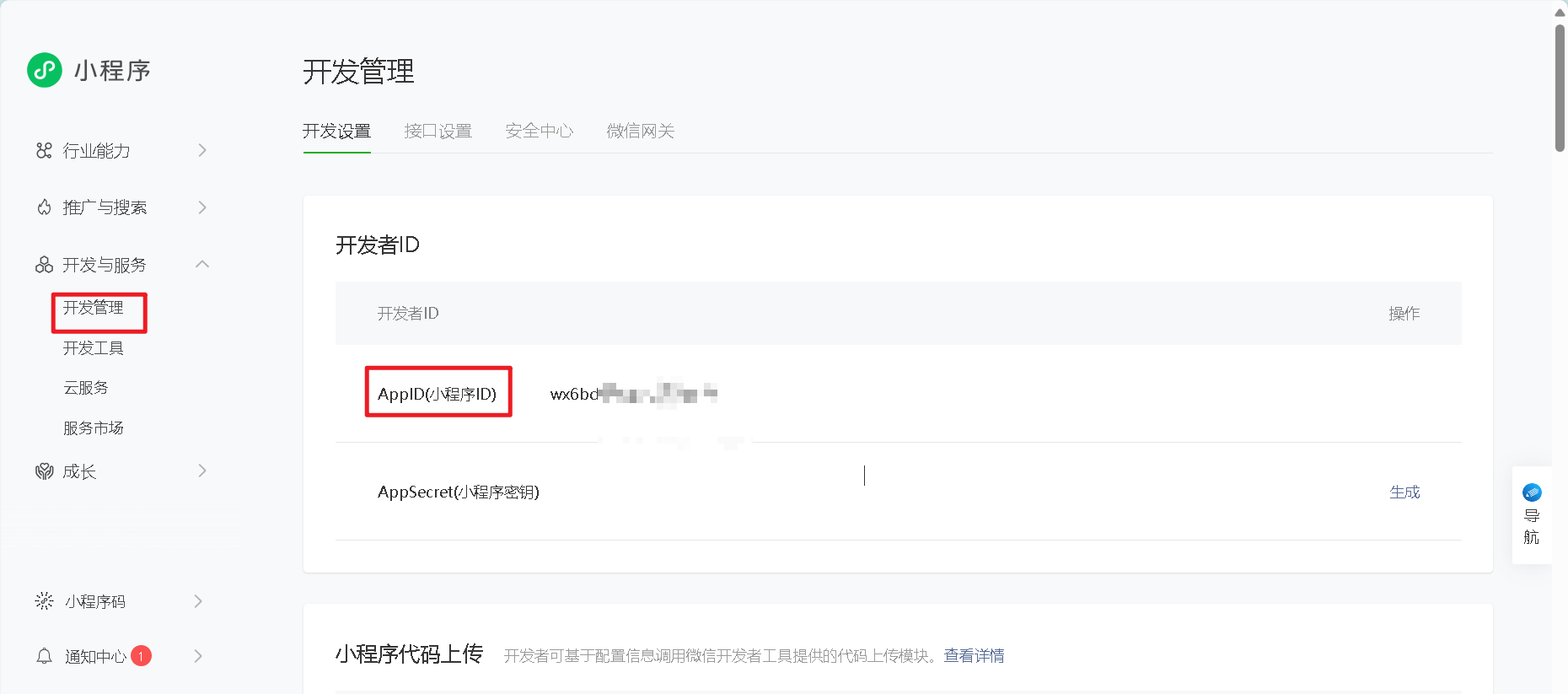The image size is (1568, 694).
Task: Open the 微信网关 tab
Action: tap(640, 132)
